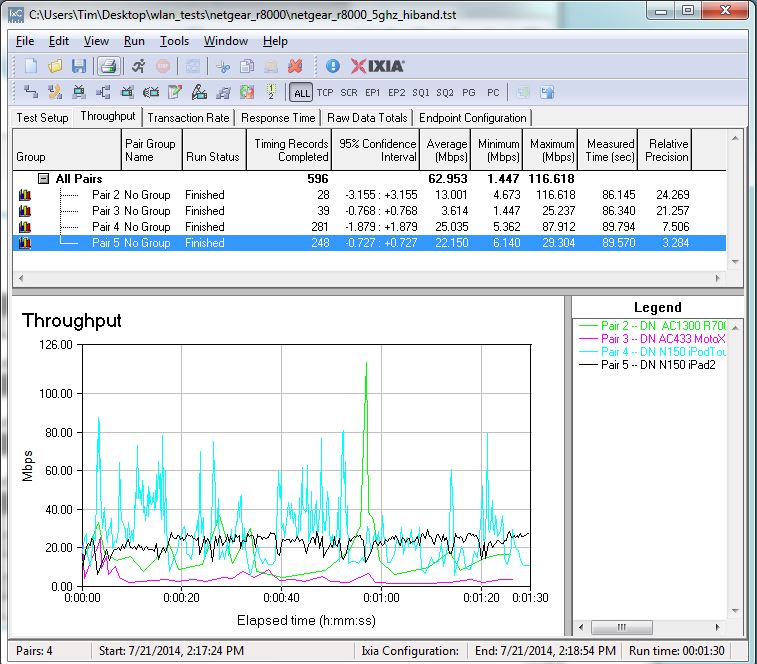
Task: Click Legend panel scroll-down arrow
Action: (x=735, y=611)
